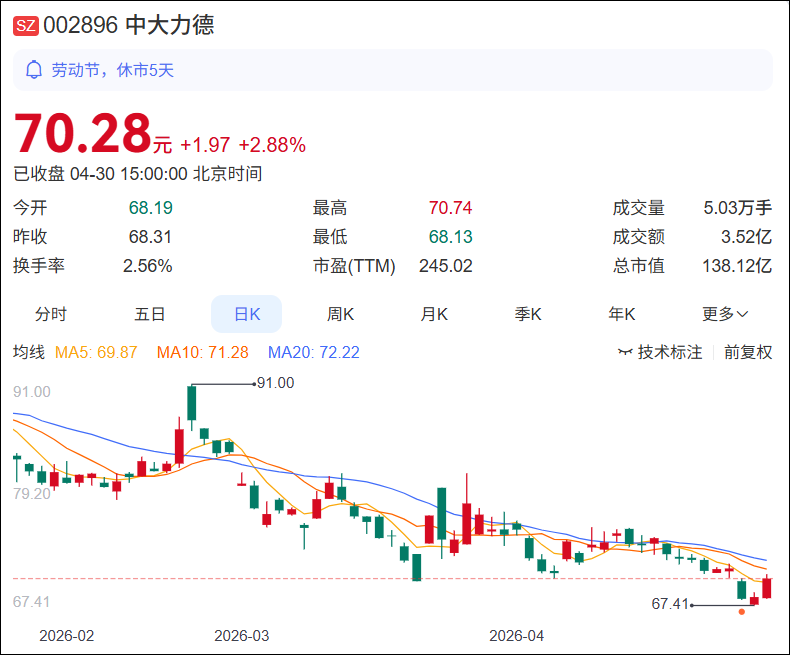Click the last red candlestick on the chart
This screenshot has width=790, height=655.
[767, 587]
